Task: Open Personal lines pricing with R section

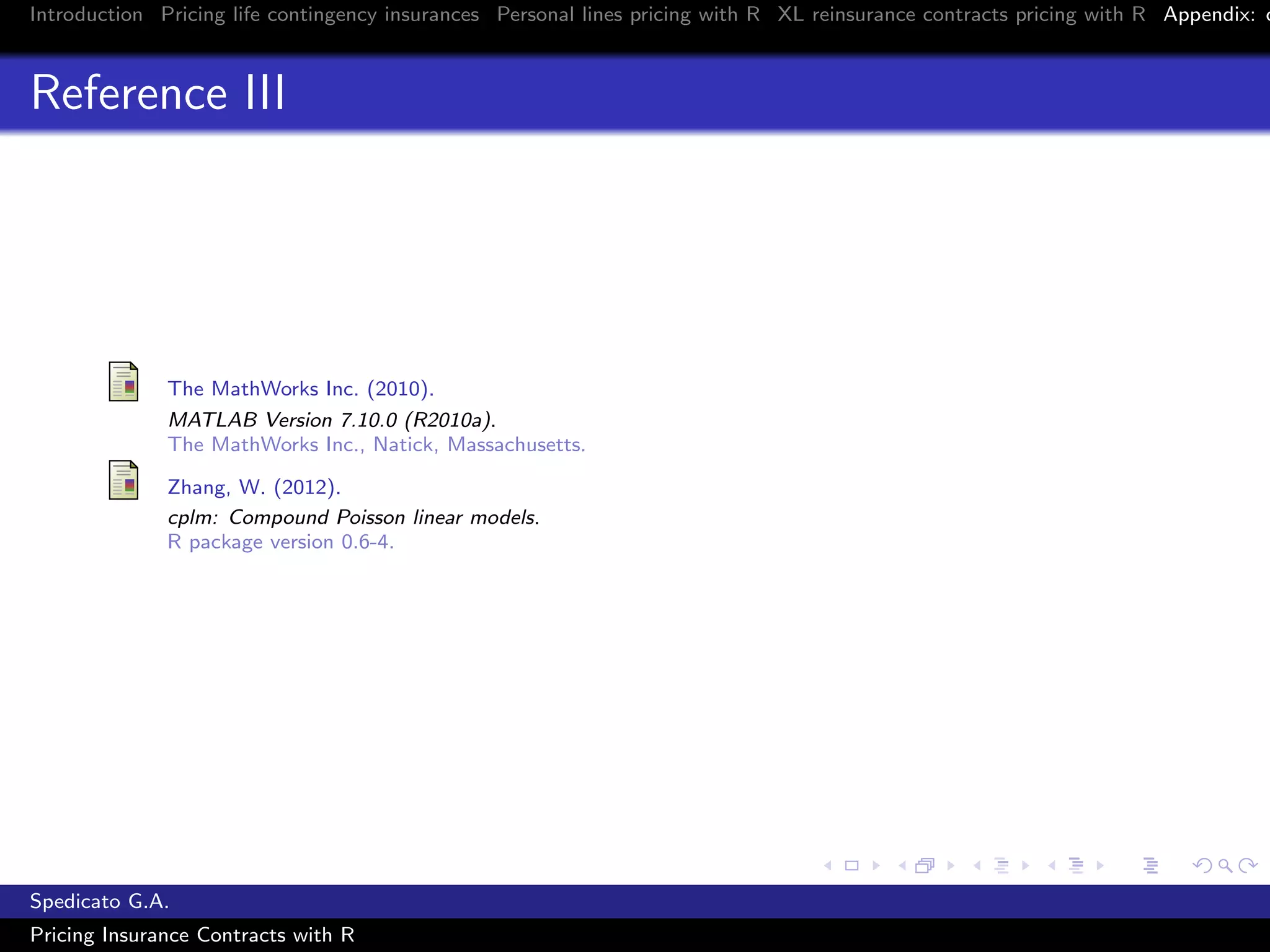Action: coord(628,14)
